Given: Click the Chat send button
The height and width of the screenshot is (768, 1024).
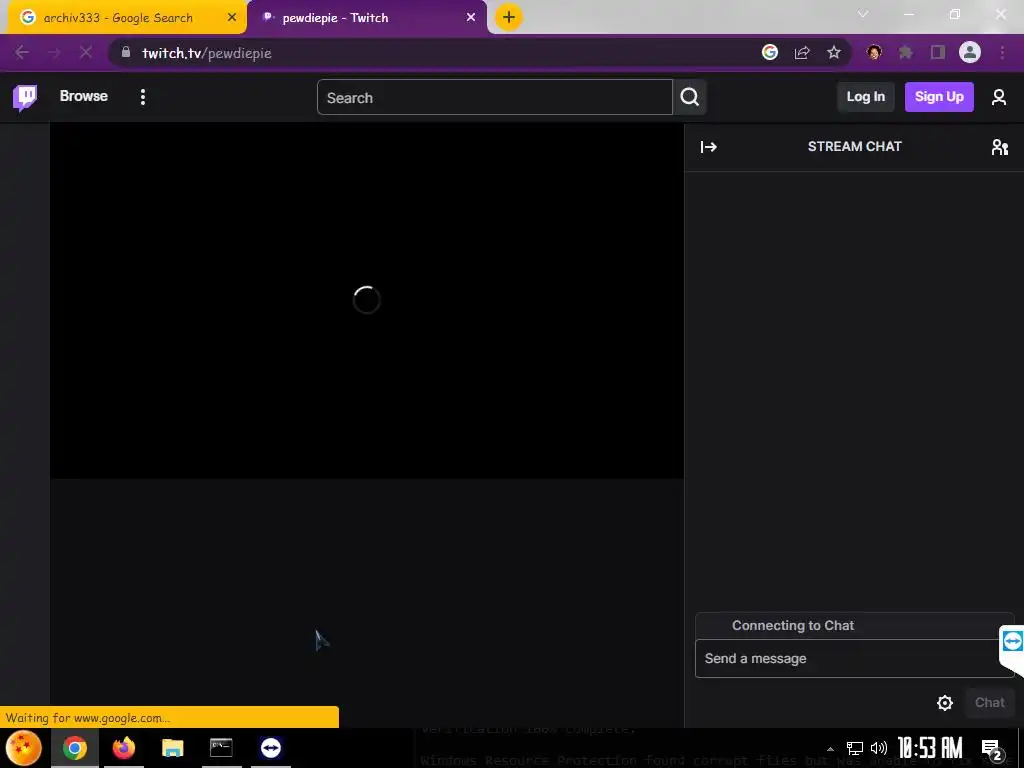Looking at the screenshot, I should pyautogui.click(x=989, y=703).
